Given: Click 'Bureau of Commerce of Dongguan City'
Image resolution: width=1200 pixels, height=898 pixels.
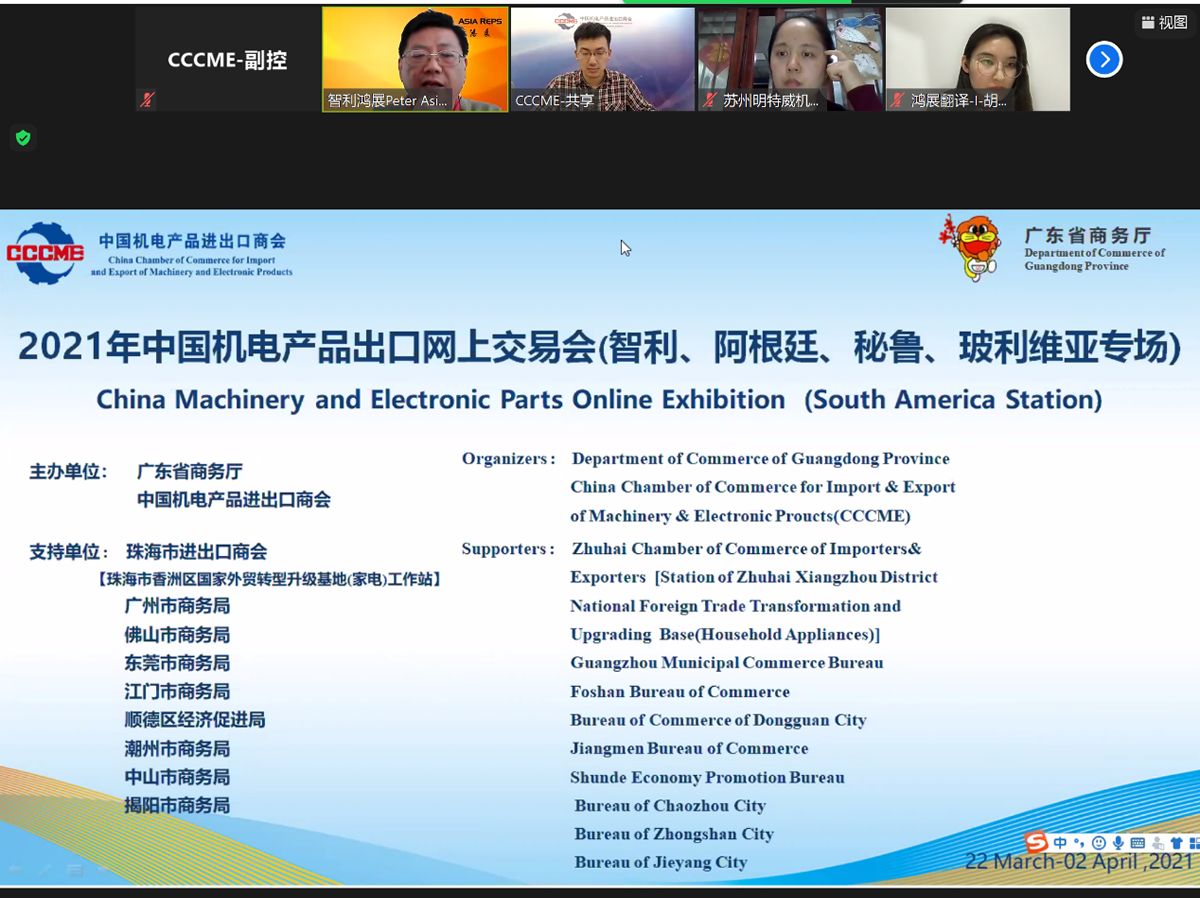Looking at the screenshot, I should 718,720.
